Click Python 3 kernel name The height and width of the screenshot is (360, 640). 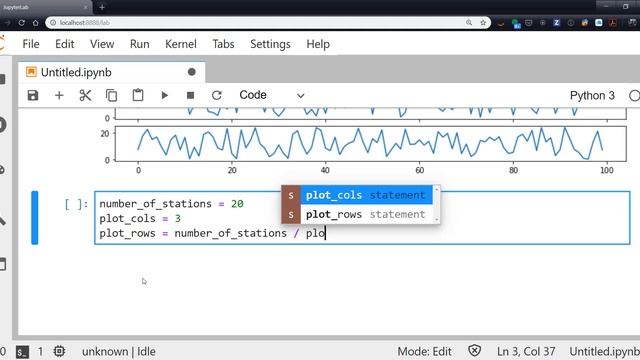[x=592, y=96]
